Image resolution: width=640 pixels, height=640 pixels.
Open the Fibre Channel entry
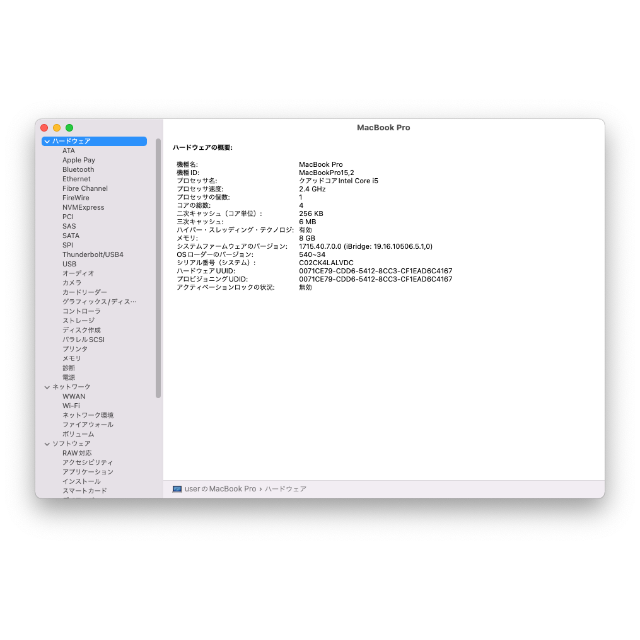pyautogui.click(x=85, y=188)
